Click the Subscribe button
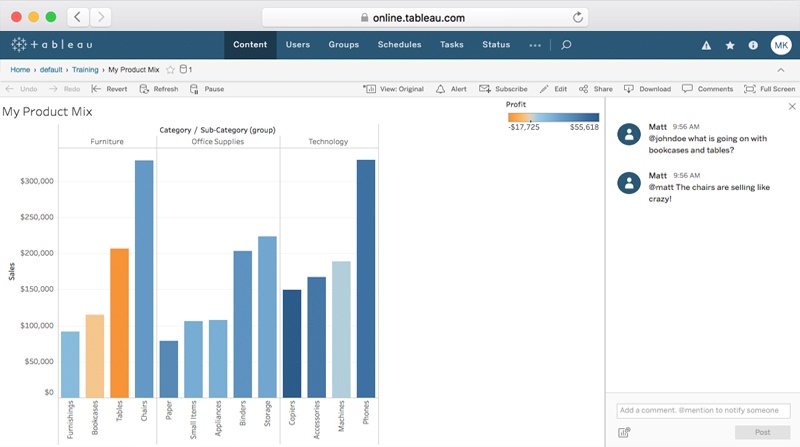The height and width of the screenshot is (447, 800). 503,89
